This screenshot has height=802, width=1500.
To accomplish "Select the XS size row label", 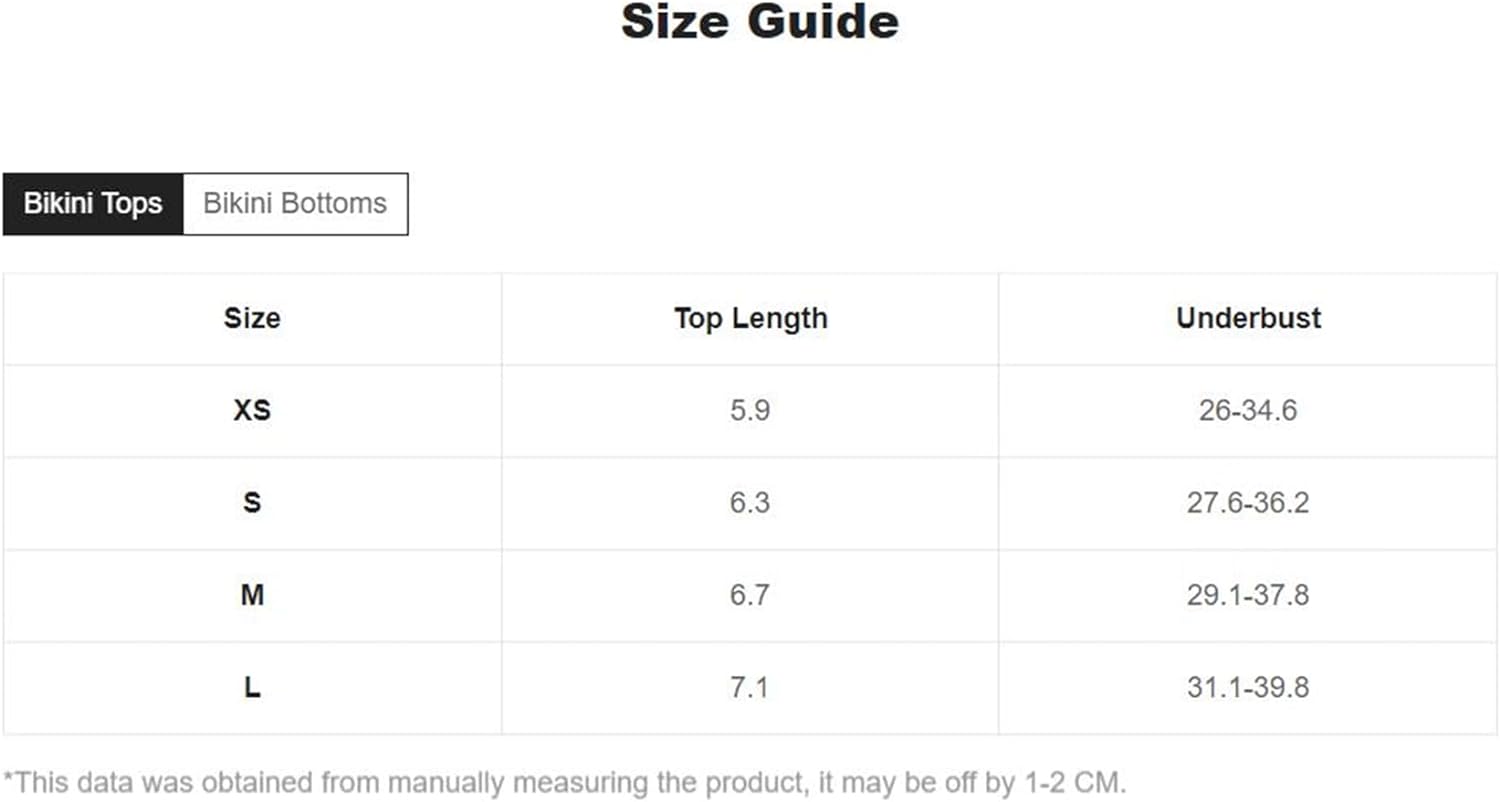I will coord(252,411).
